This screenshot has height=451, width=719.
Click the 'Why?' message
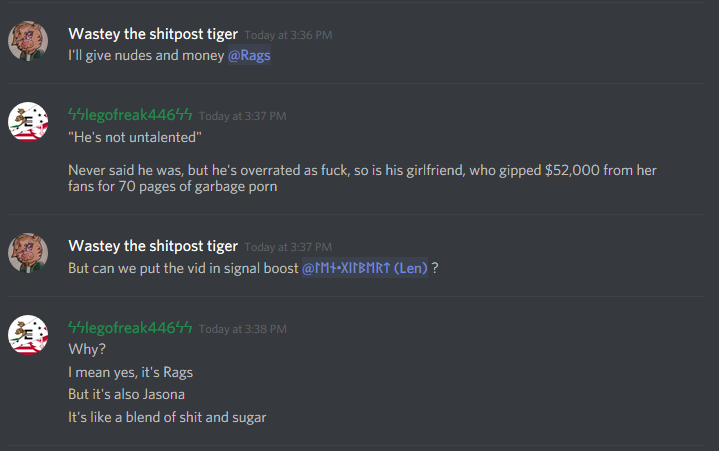click(87, 349)
